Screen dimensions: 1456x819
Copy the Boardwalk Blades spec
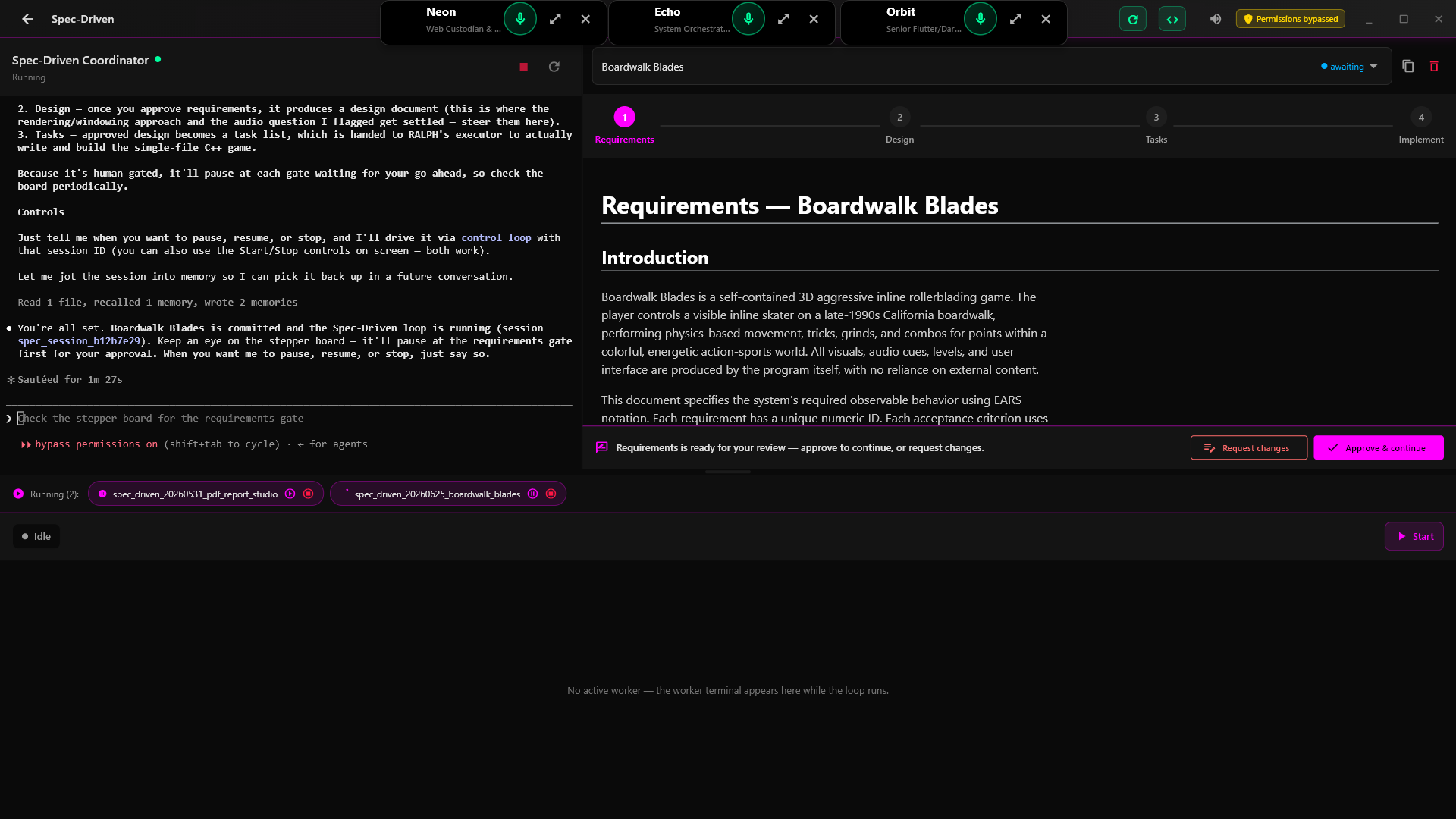coord(1408,67)
